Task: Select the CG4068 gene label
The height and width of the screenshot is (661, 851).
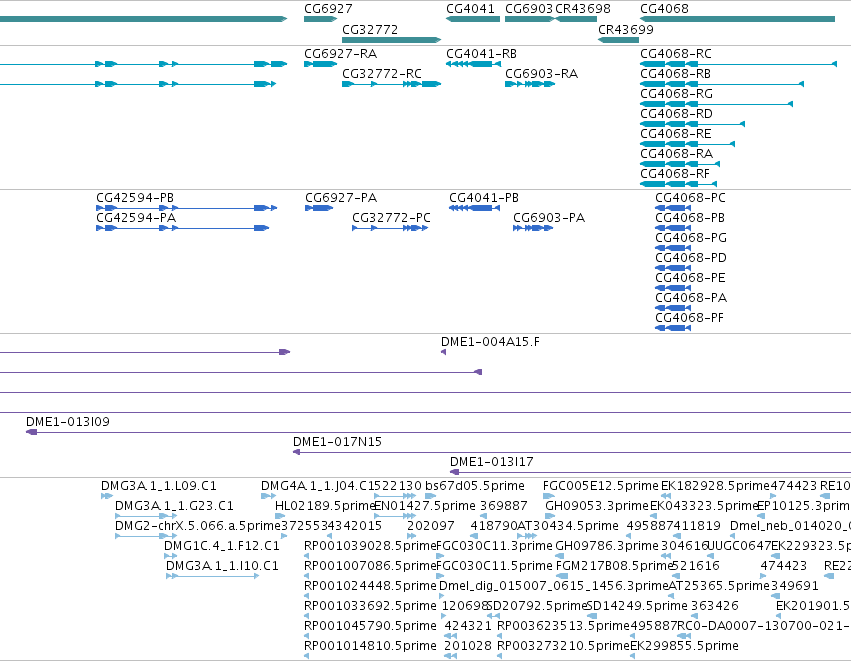Action: pyautogui.click(x=664, y=9)
